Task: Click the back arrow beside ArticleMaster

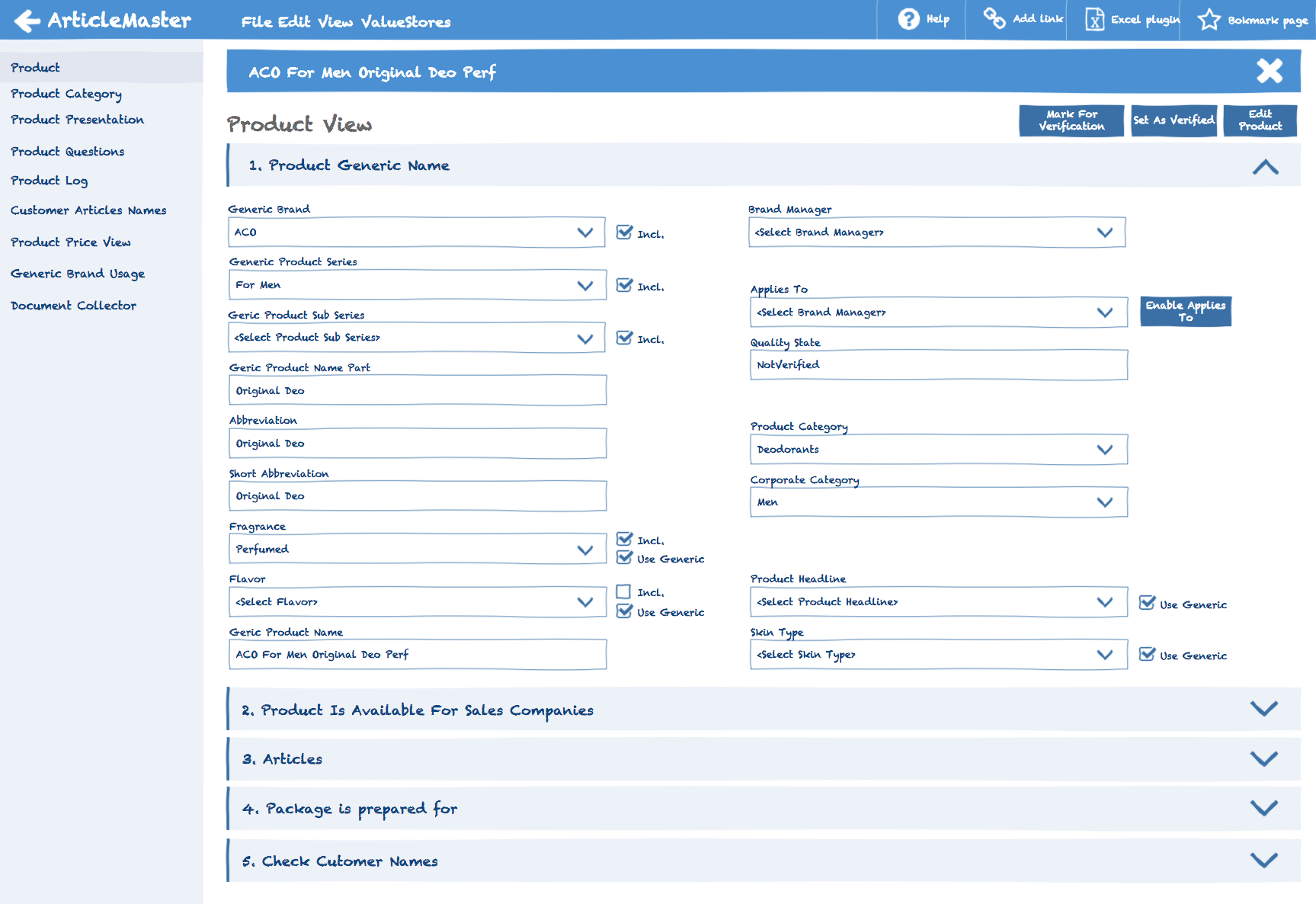Action: pyautogui.click(x=27, y=21)
